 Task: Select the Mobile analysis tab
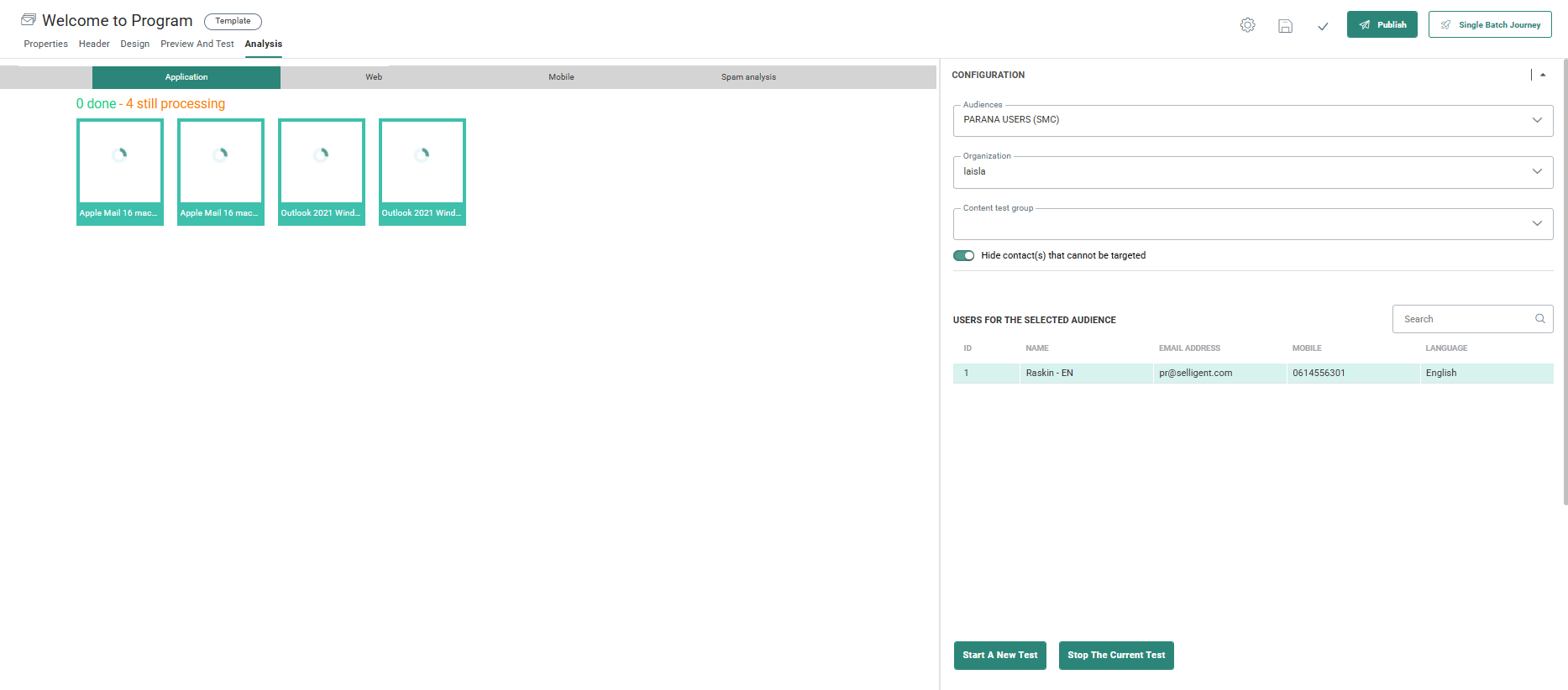coord(561,77)
